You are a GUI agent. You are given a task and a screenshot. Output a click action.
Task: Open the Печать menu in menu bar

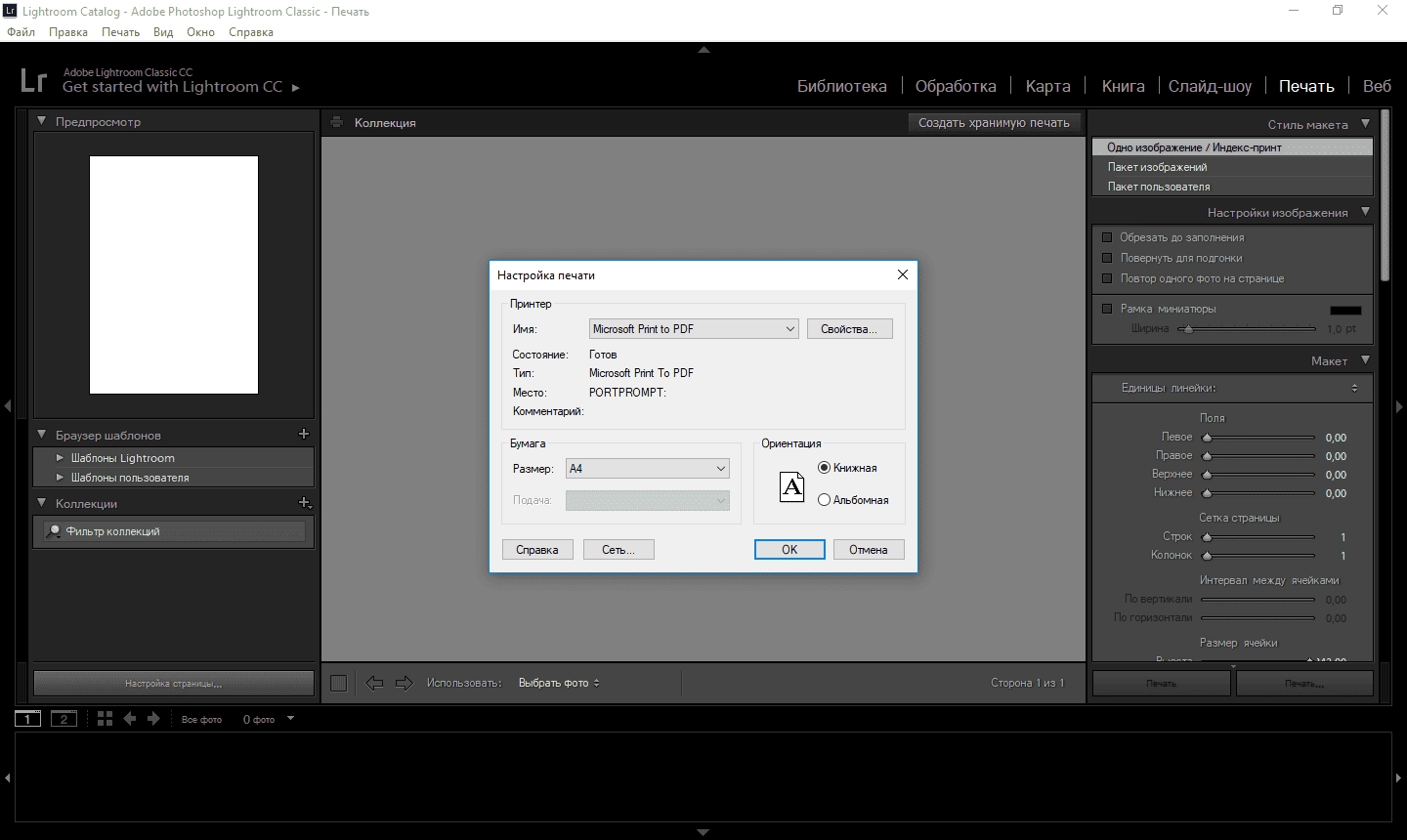point(121,32)
